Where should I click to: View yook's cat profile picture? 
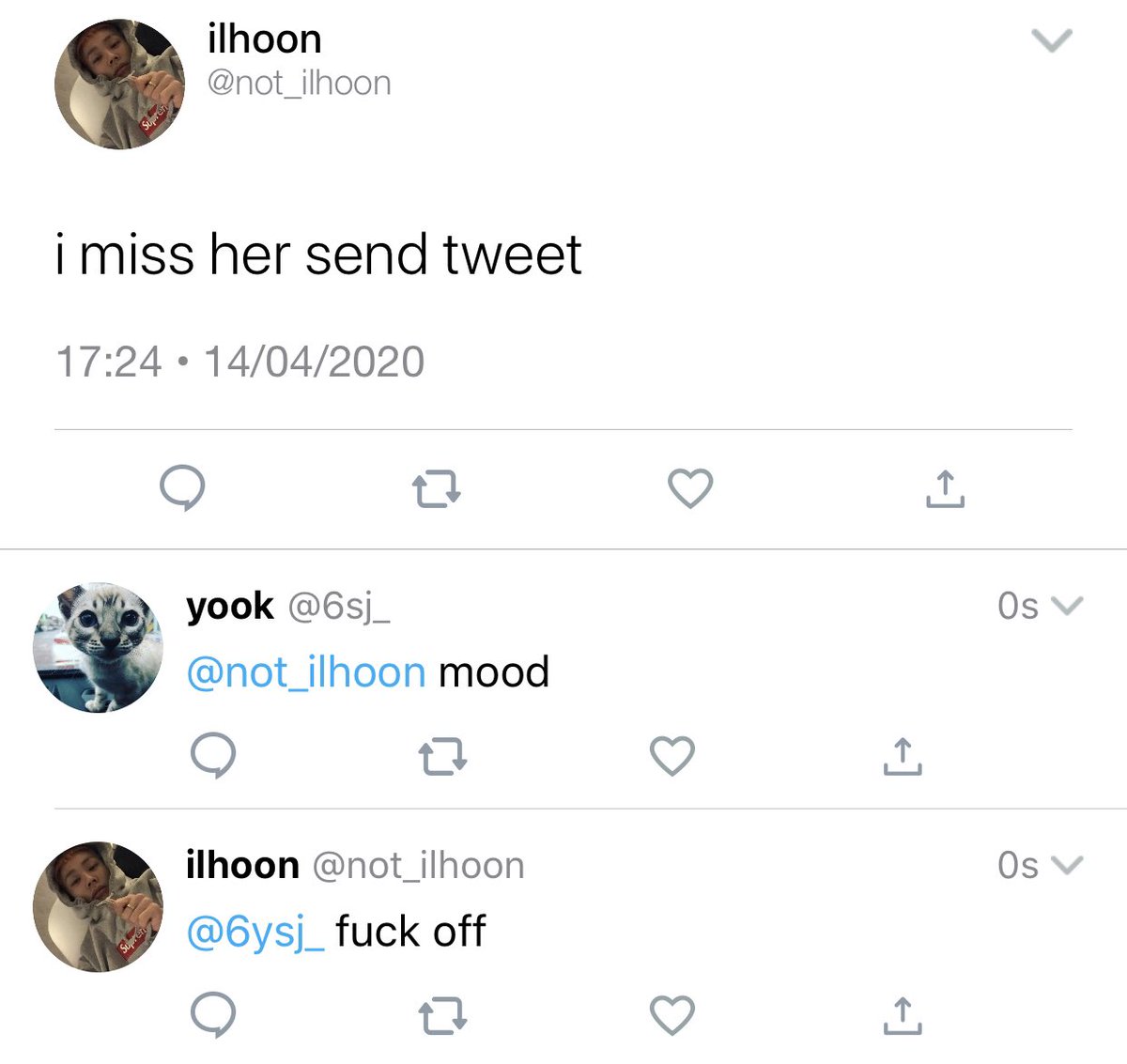pyautogui.click(x=98, y=647)
